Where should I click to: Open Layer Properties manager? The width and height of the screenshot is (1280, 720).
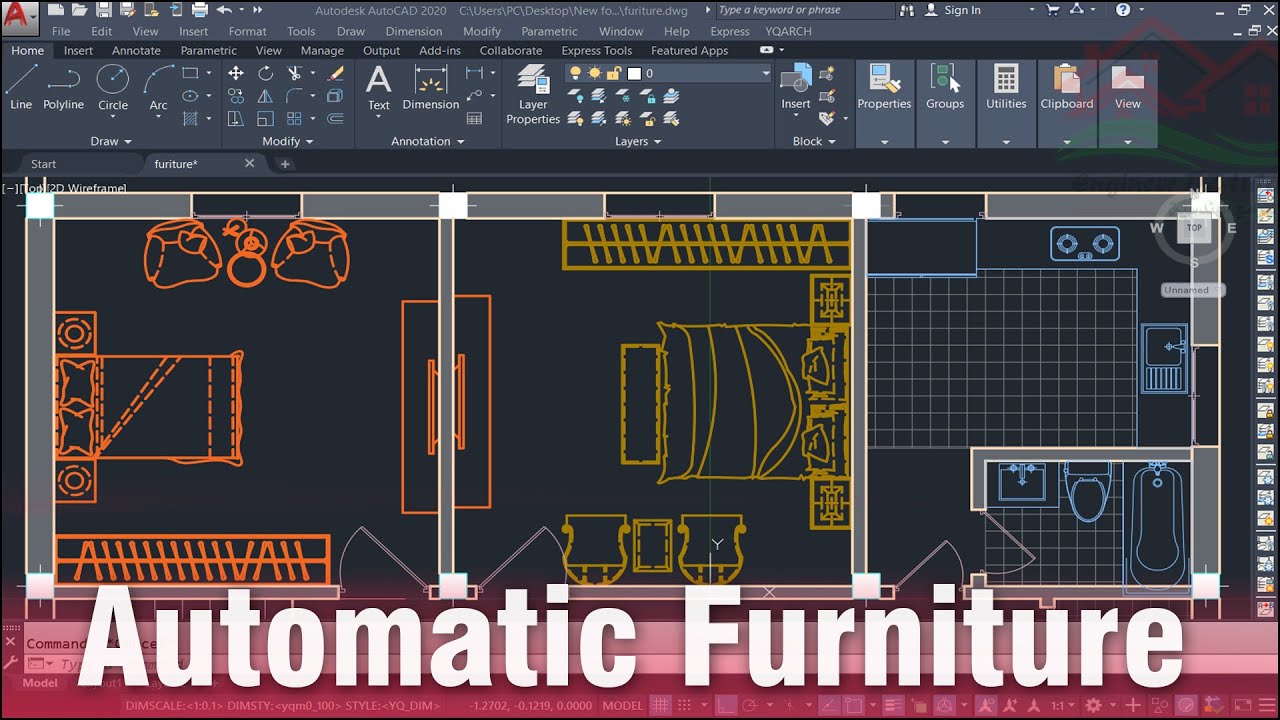[533, 94]
